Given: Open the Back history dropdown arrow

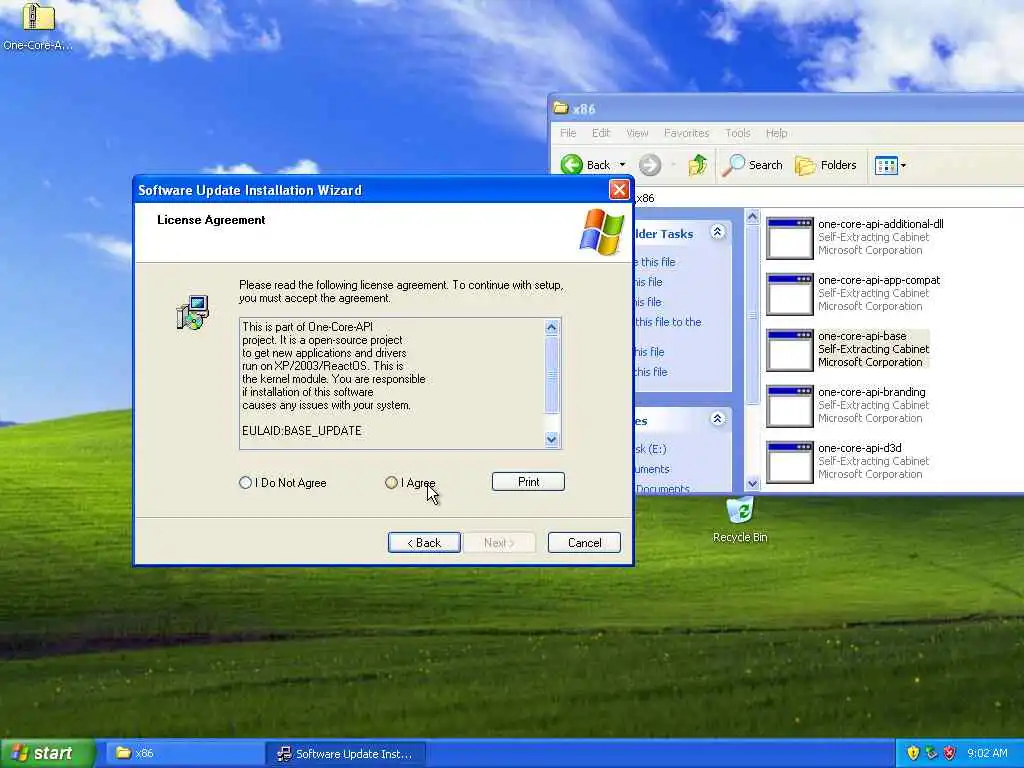Looking at the screenshot, I should click(622, 165).
